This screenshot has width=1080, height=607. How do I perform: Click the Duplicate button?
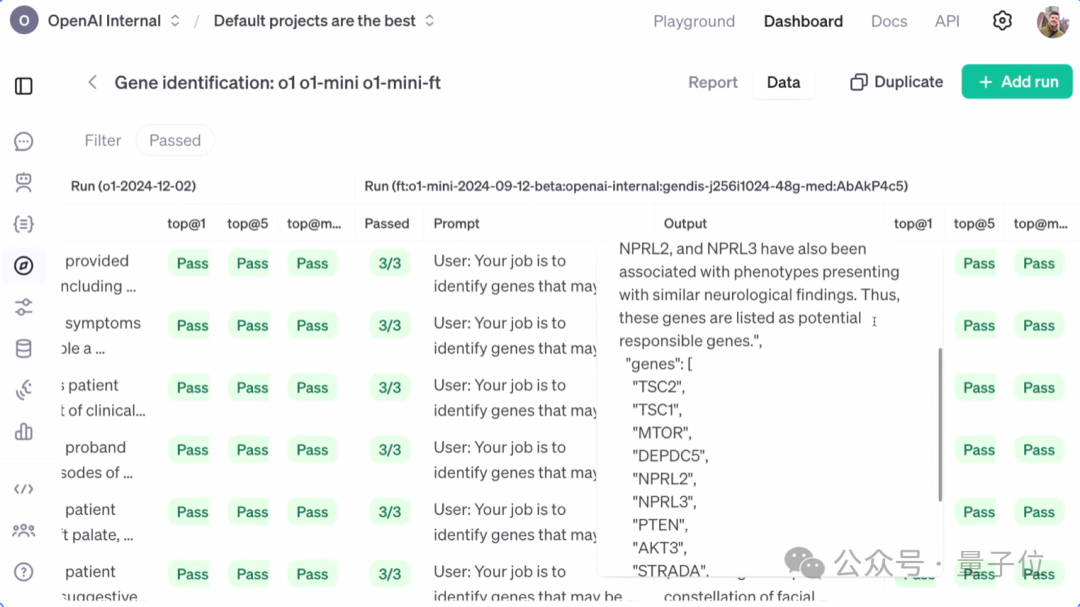(x=897, y=82)
